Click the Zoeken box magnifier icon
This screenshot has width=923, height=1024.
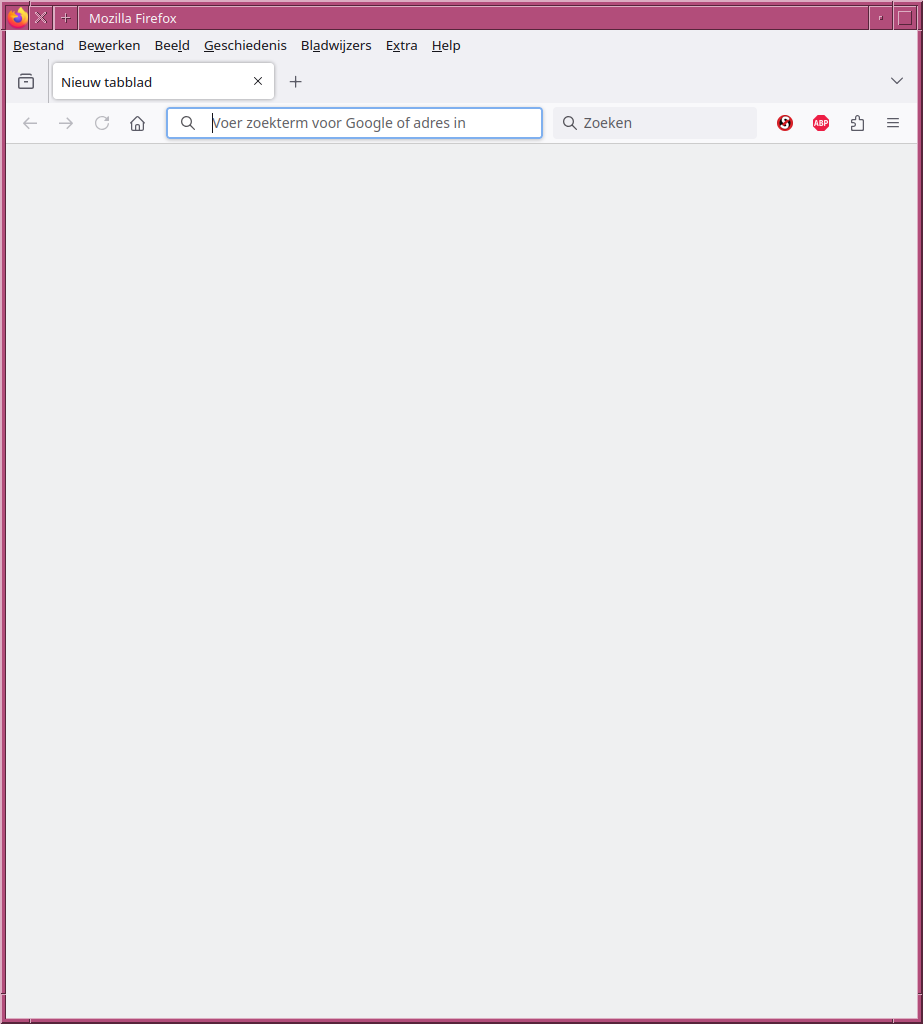click(x=570, y=123)
